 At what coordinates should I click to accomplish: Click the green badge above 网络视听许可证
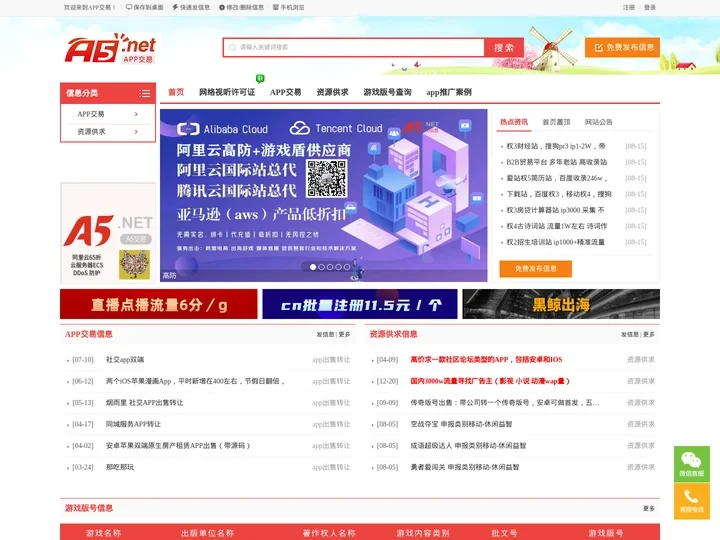pos(260,79)
